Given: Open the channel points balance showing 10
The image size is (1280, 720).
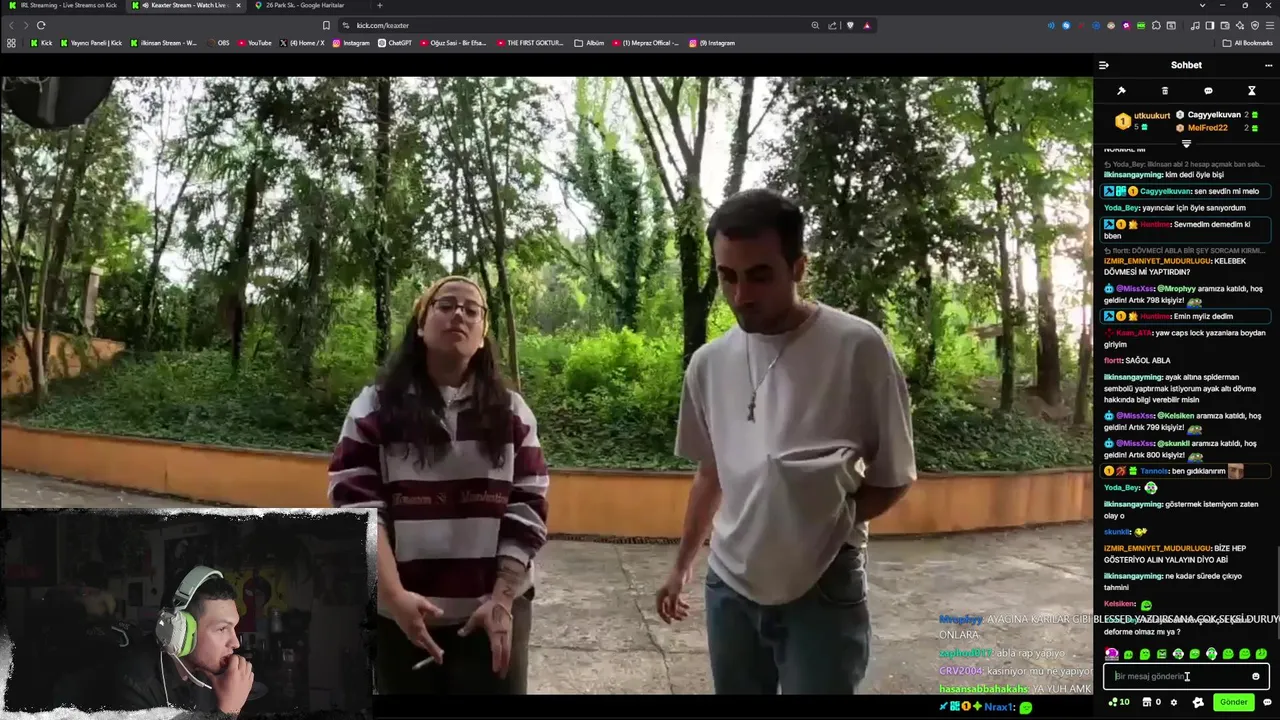Looking at the screenshot, I should [x=1119, y=702].
